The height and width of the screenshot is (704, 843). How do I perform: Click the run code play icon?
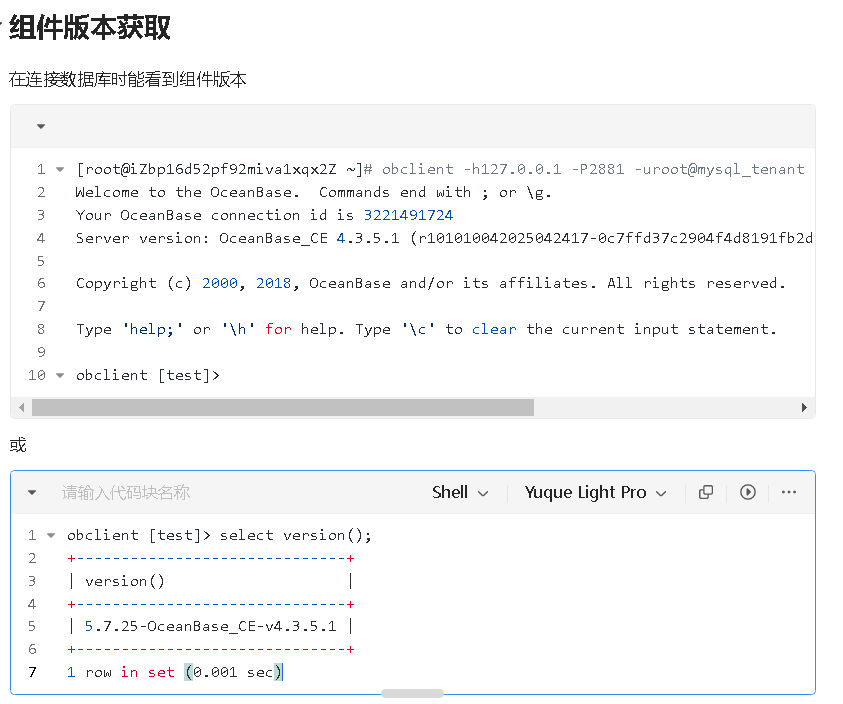click(747, 492)
